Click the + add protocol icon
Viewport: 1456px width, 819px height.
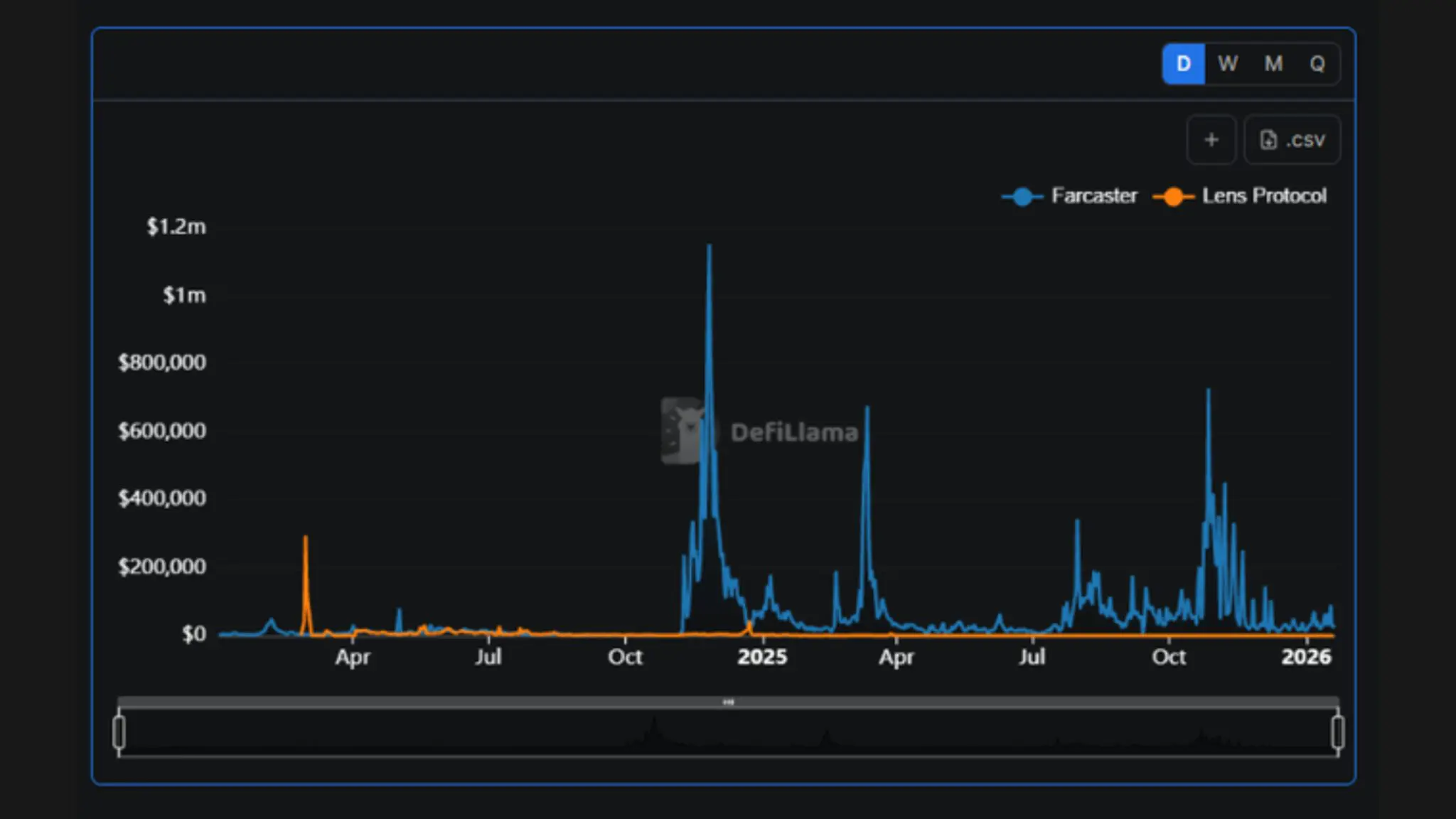pyautogui.click(x=1211, y=140)
